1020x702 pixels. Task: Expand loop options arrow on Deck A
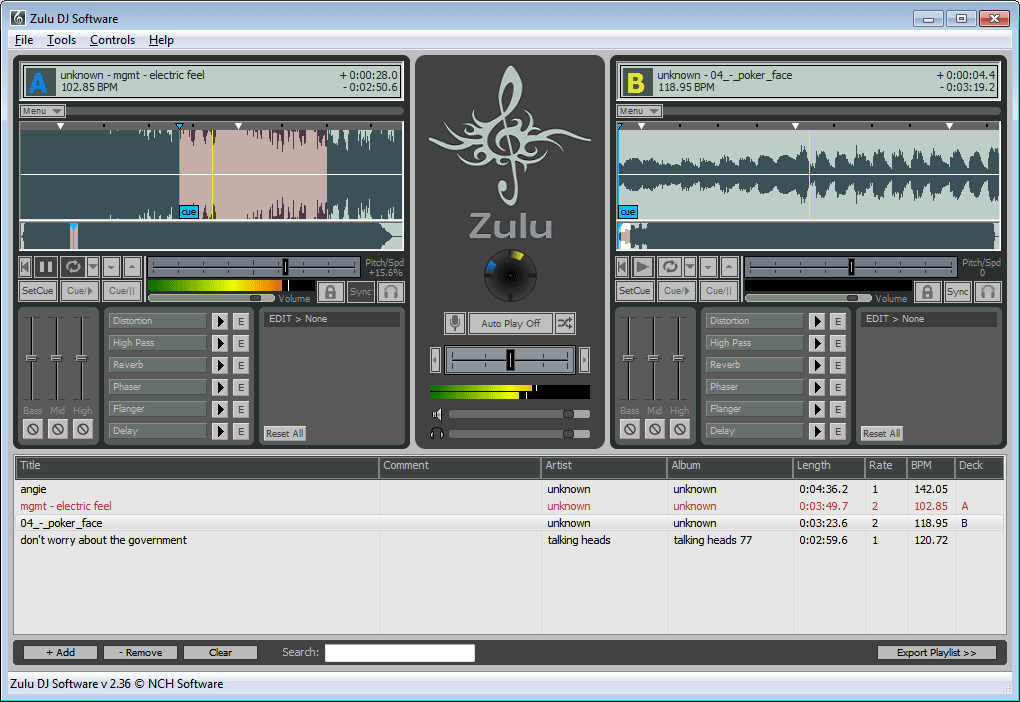click(x=93, y=267)
